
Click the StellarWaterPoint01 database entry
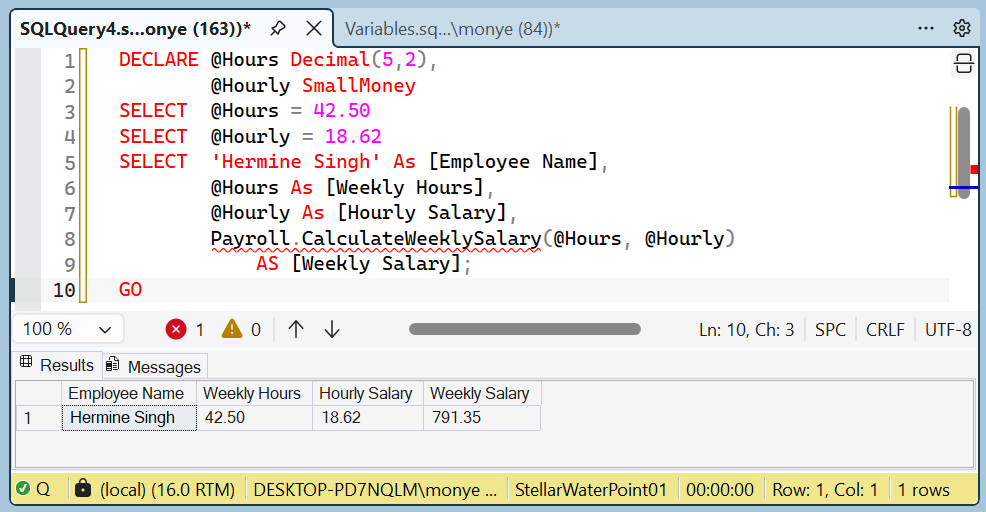590,490
